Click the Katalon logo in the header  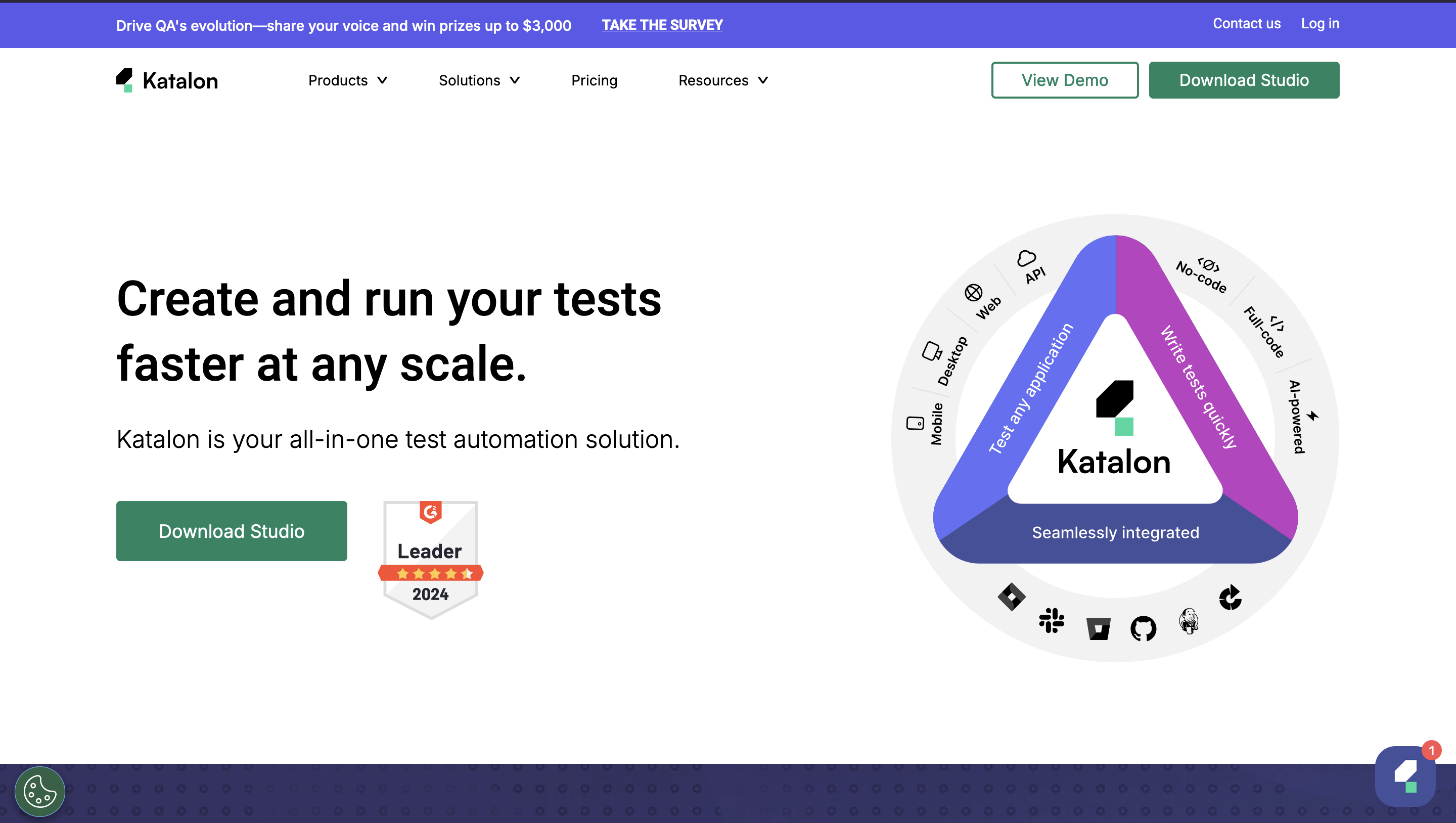pyautogui.click(x=167, y=80)
